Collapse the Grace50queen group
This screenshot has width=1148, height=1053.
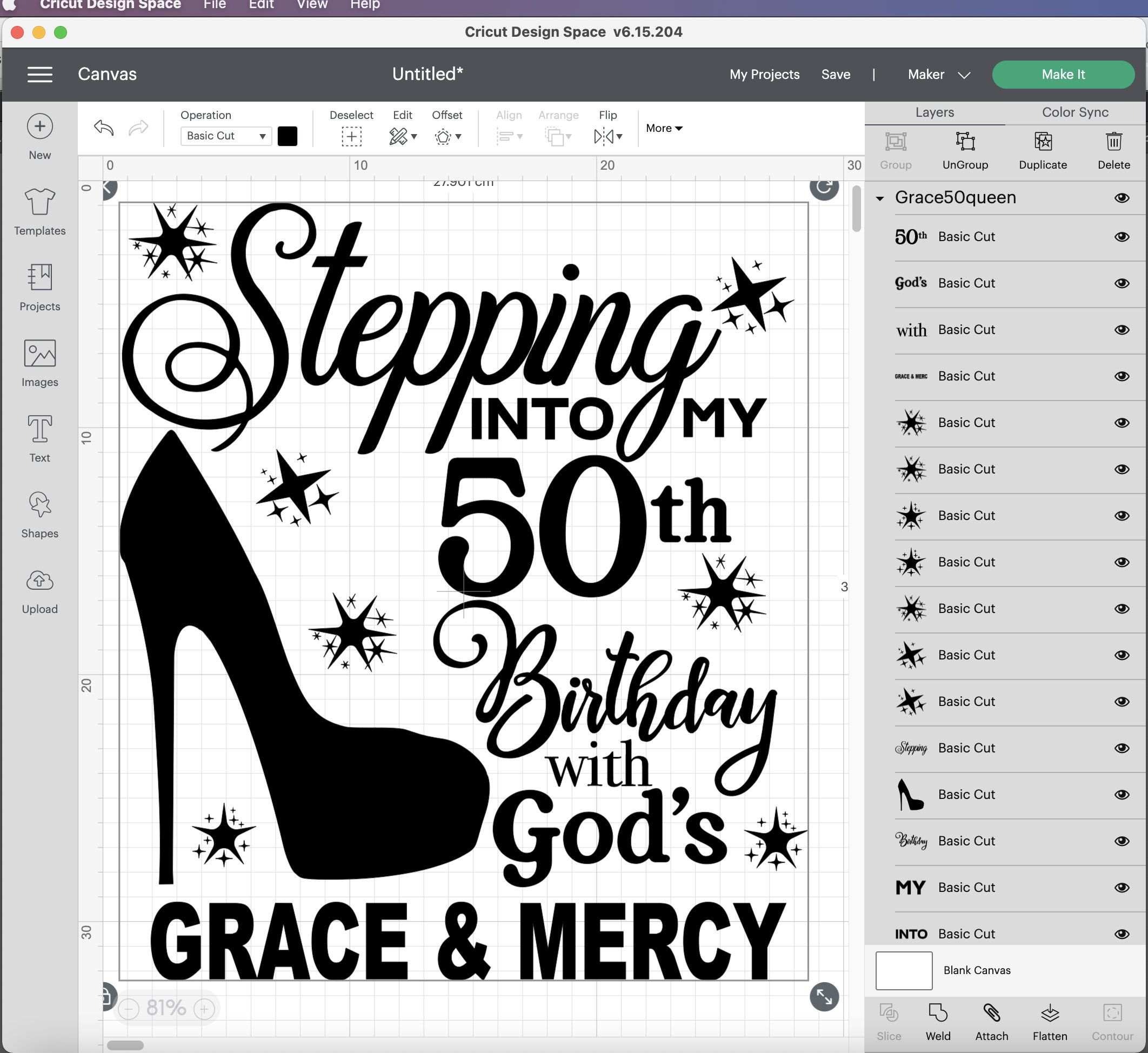click(880, 198)
